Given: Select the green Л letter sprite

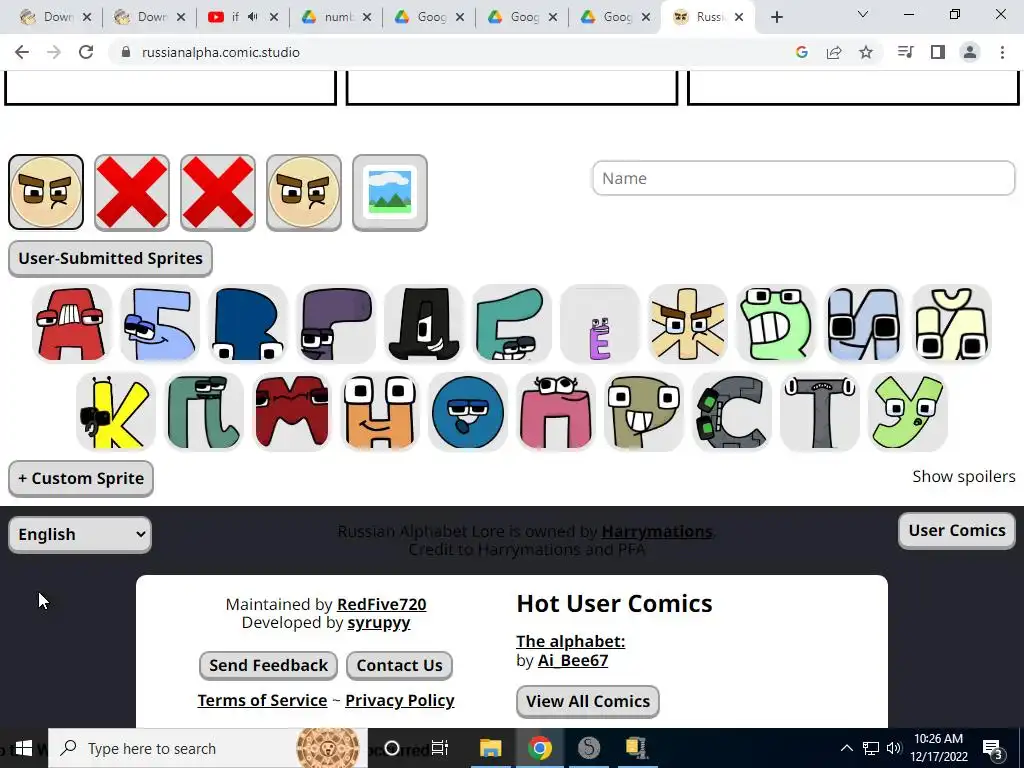Looking at the screenshot, I should pos(203,411).
